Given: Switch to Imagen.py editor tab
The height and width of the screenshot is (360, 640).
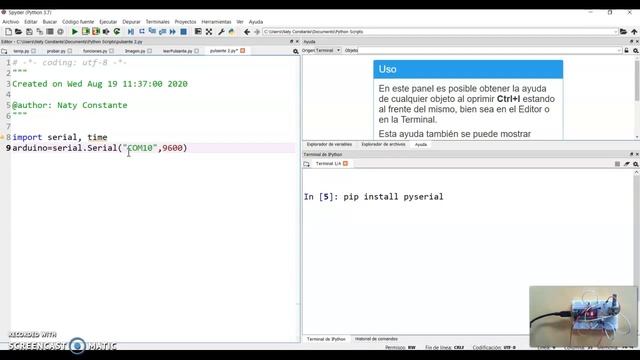Looking at the screenshot, I should (x=135, y=51).
